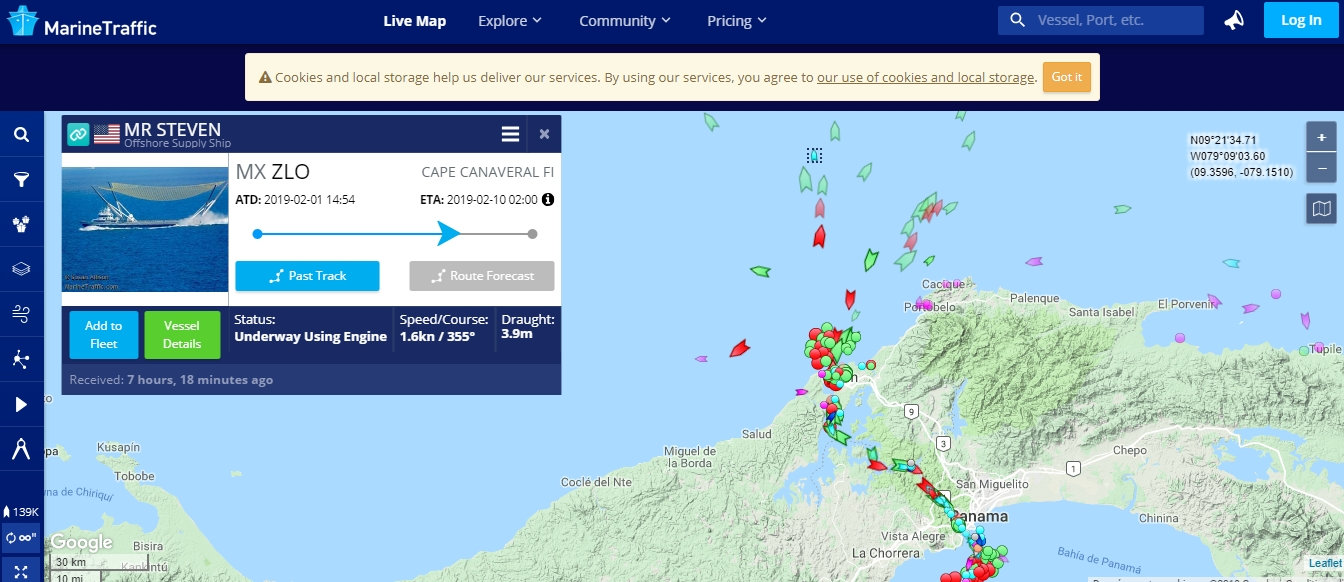Image resolution: width=1344 pixels, height=582 pixels.
Task: Open the map search magnifier in sidebar
Action: (x=21, y=135)
